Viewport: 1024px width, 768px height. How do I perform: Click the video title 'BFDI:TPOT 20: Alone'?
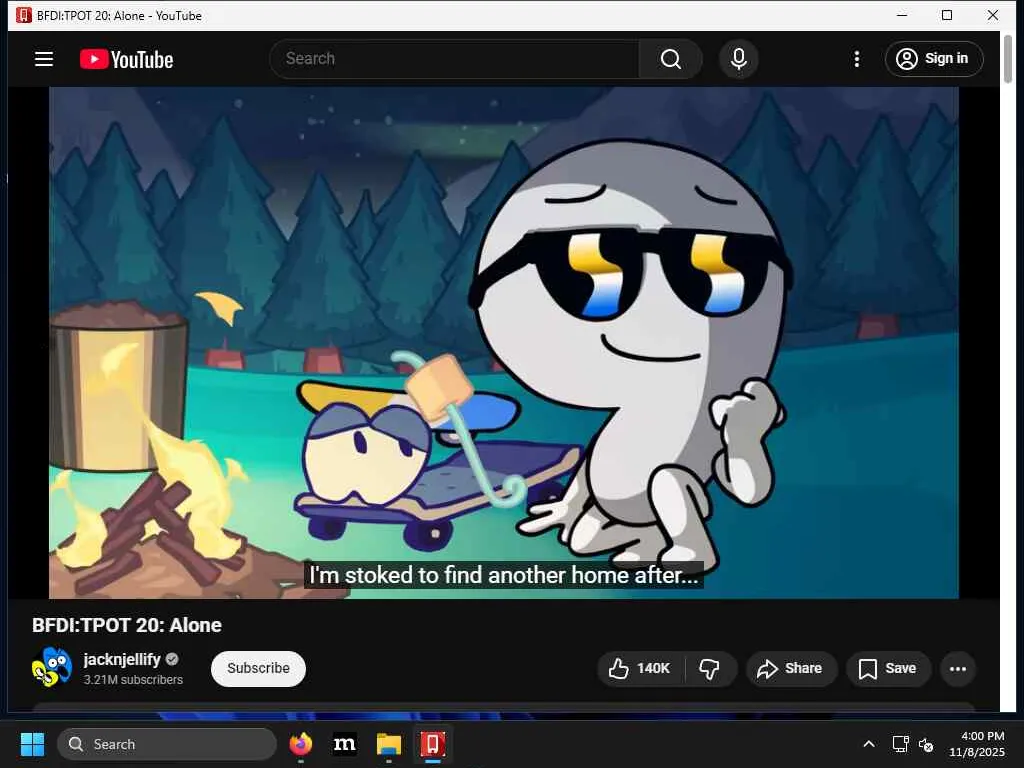click(127, 625)
